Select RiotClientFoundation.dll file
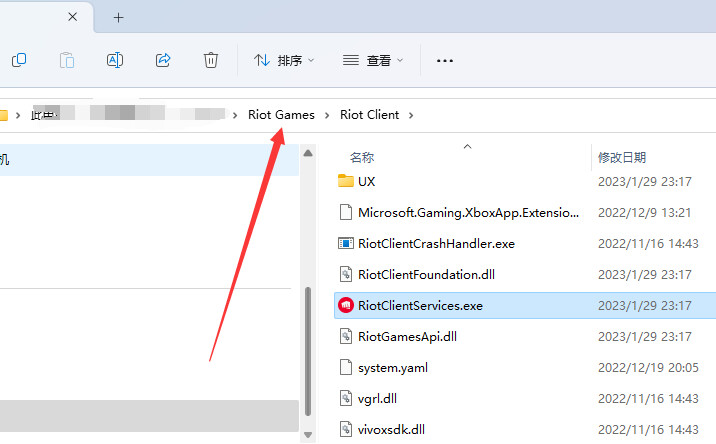The image size is (716, 444). pos(426,275)
